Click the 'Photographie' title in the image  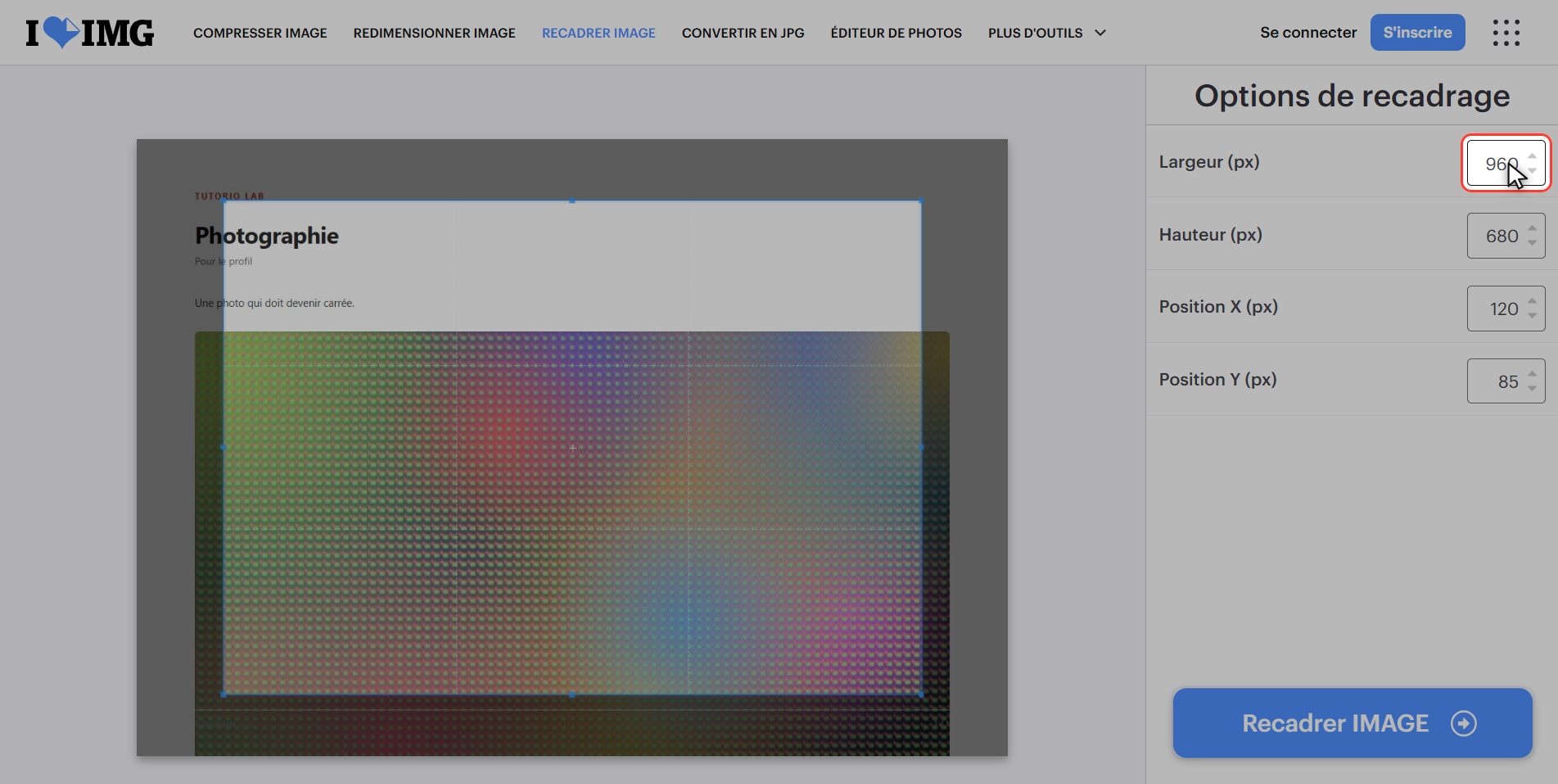[x=267, y=236]
